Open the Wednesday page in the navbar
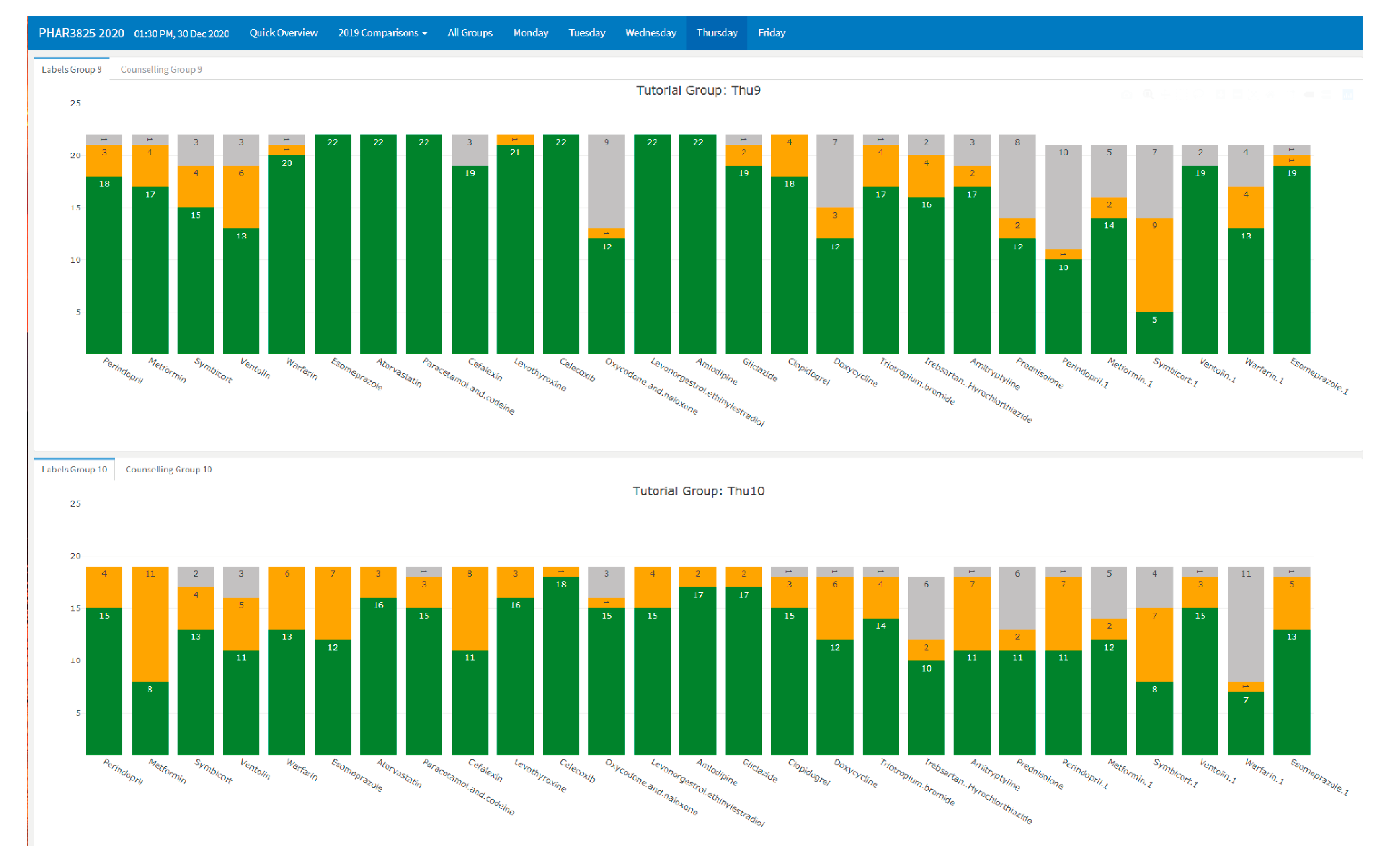The width and height of the screenshot is (1400, 861). click(x=650, y=33)
